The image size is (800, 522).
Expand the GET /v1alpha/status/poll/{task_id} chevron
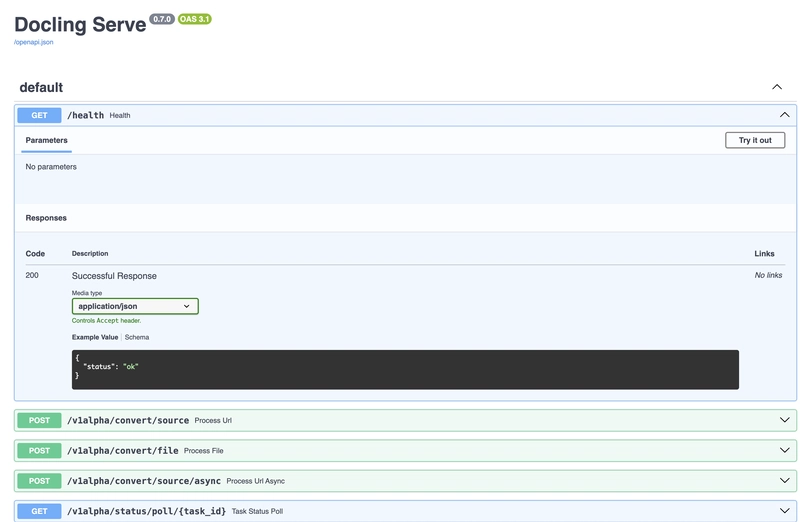(784, 511)
